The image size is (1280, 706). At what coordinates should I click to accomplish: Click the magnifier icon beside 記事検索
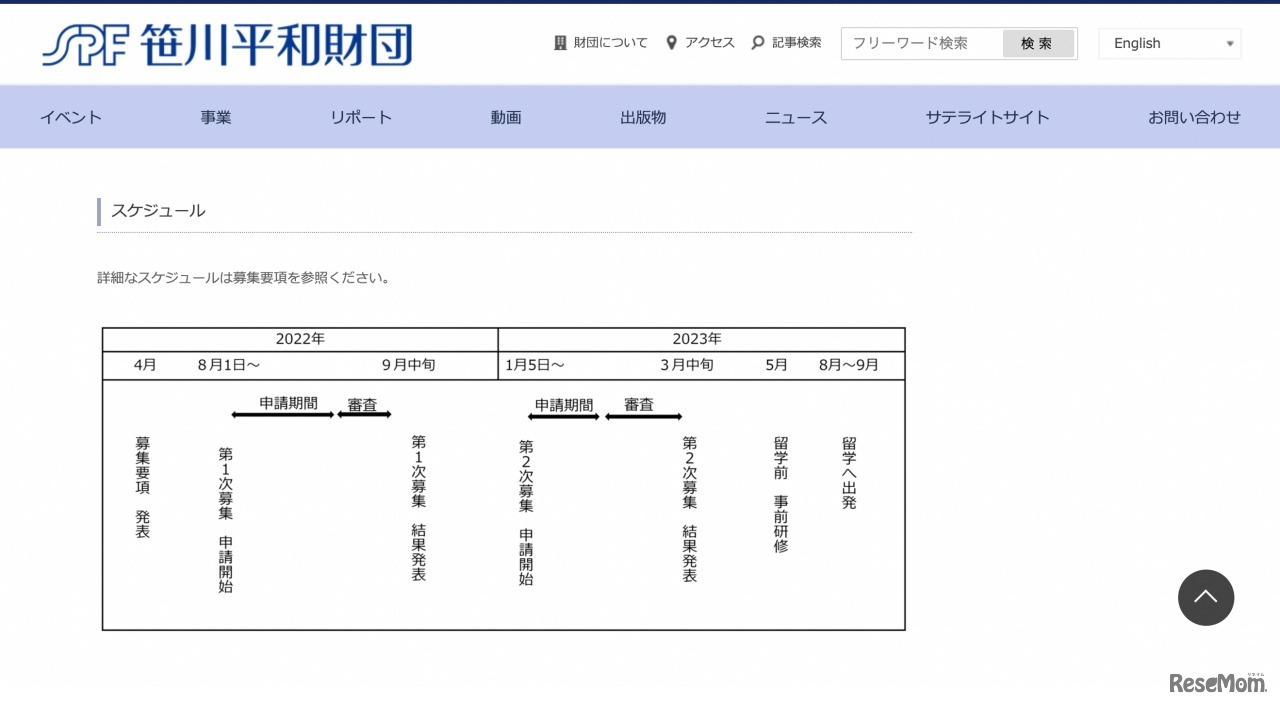[x=758, y=43]
